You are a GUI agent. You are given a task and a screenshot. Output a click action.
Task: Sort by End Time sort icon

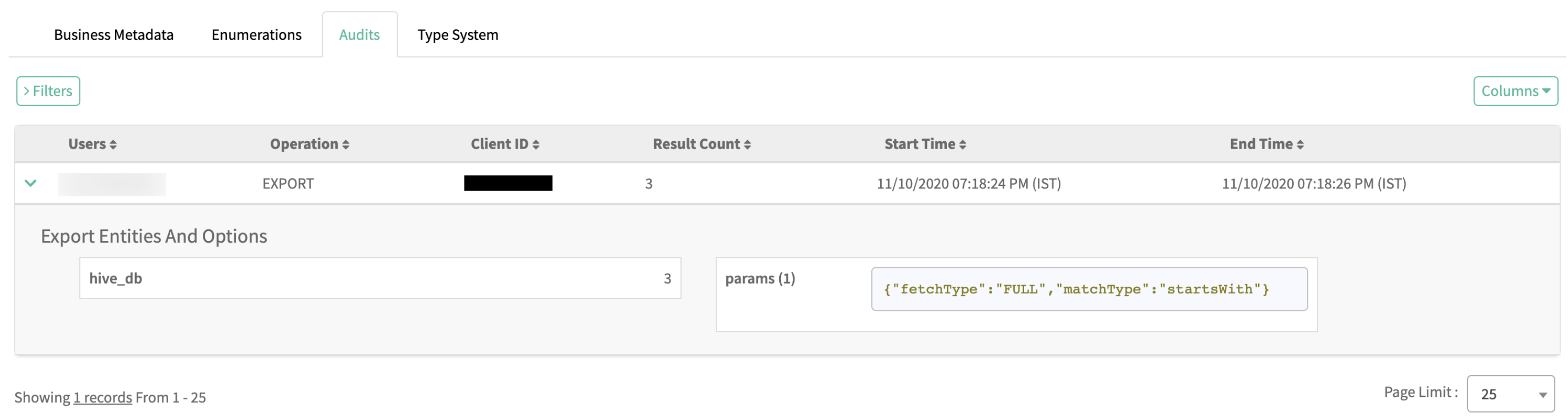pos(1300,145)
